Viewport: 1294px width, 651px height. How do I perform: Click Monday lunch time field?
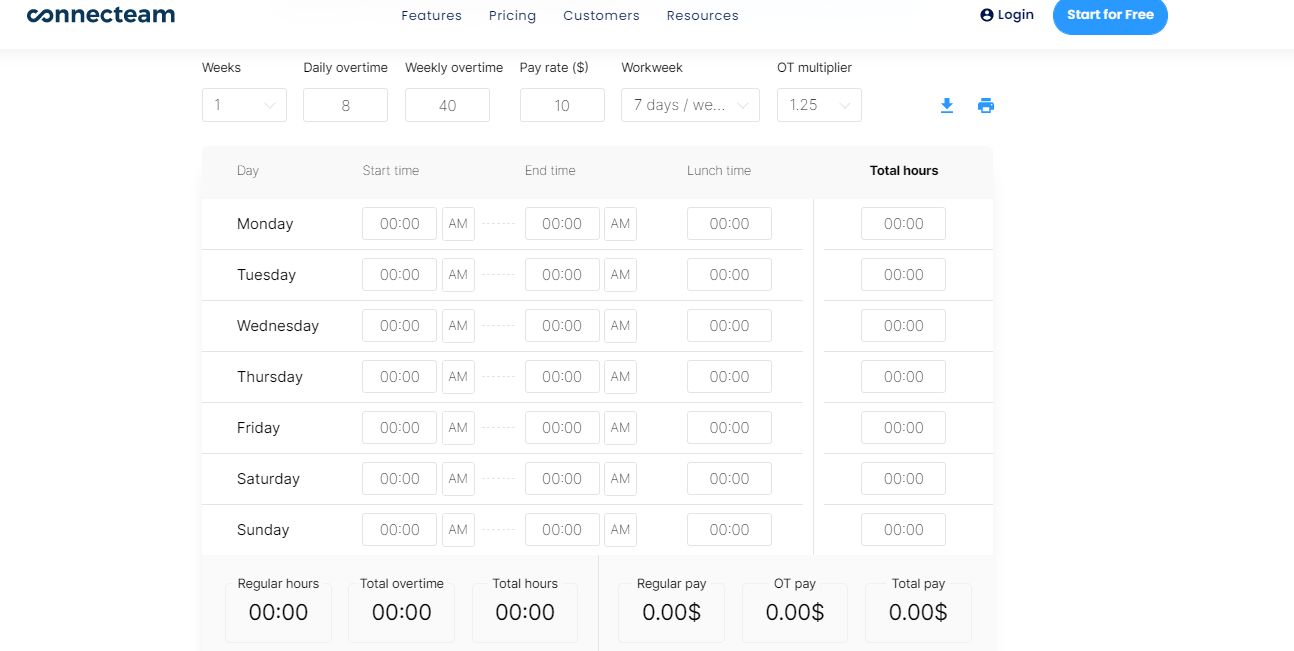click(729, 224)
